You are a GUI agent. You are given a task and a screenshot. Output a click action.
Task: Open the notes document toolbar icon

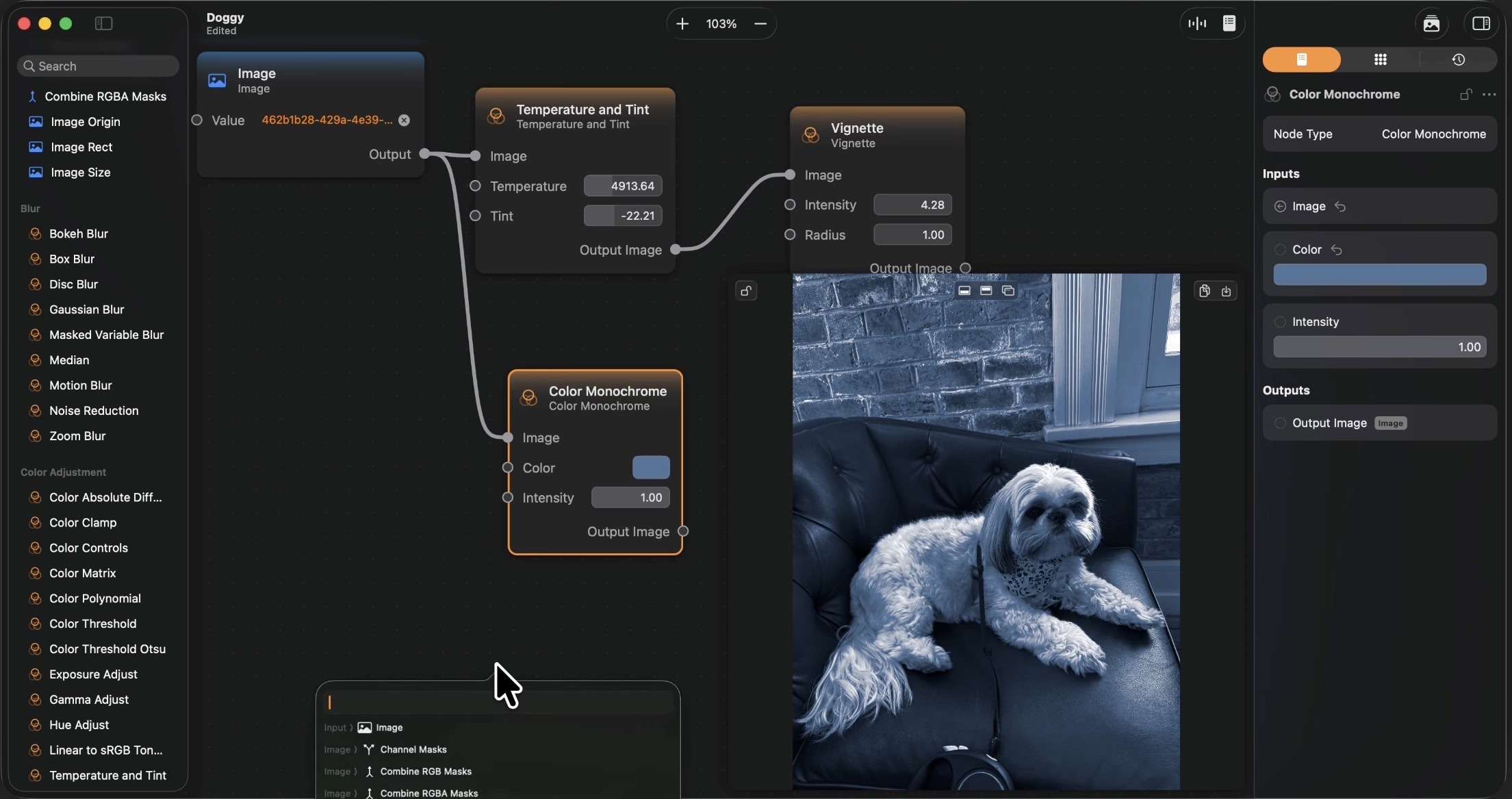coord(1229,23)
